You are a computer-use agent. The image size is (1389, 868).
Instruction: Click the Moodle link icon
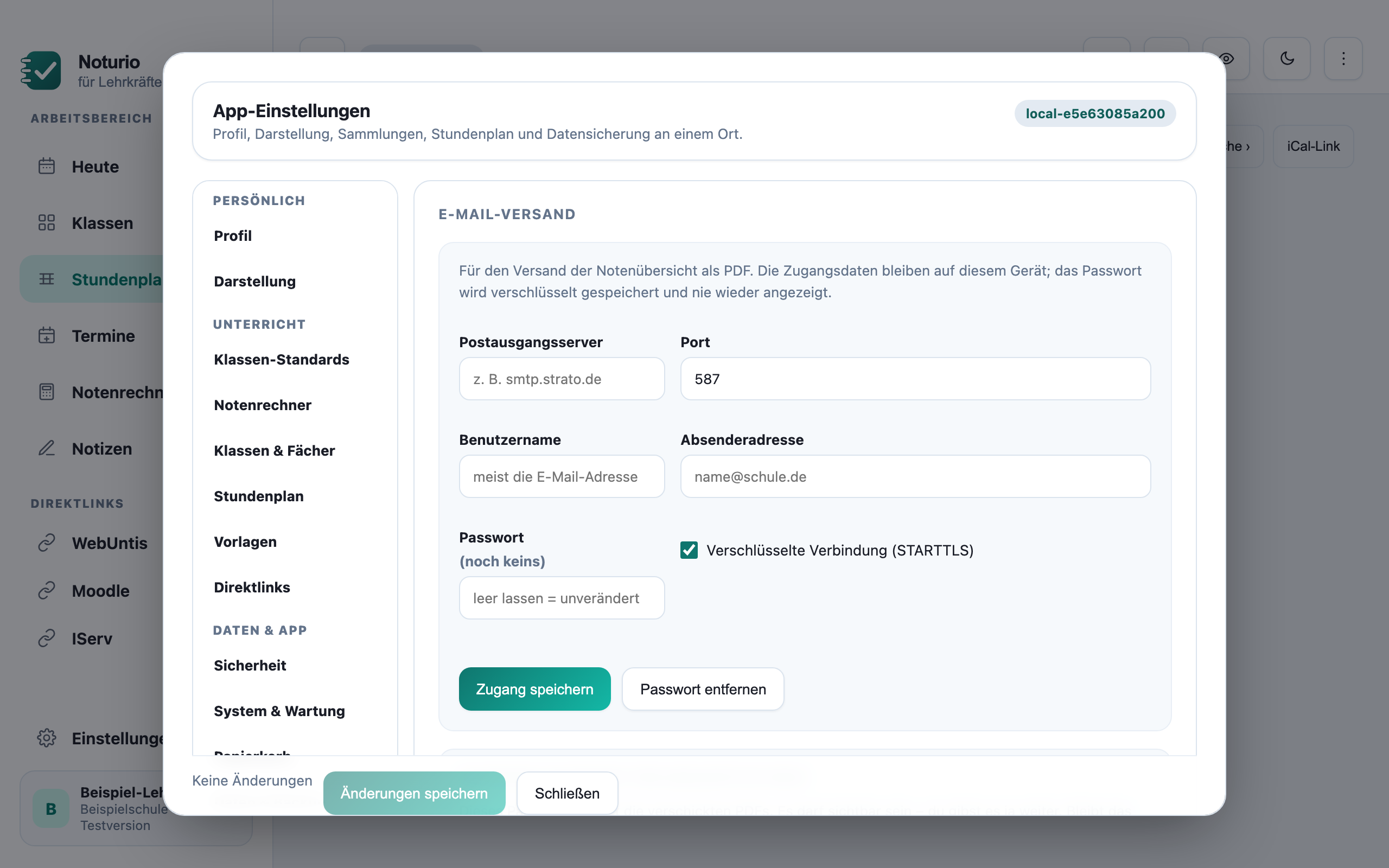(x=47, y=591)
